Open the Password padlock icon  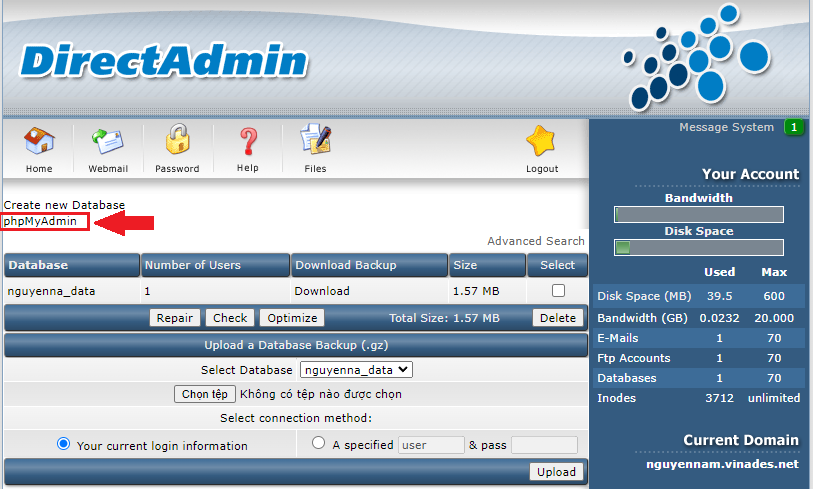tap(177, 139)
